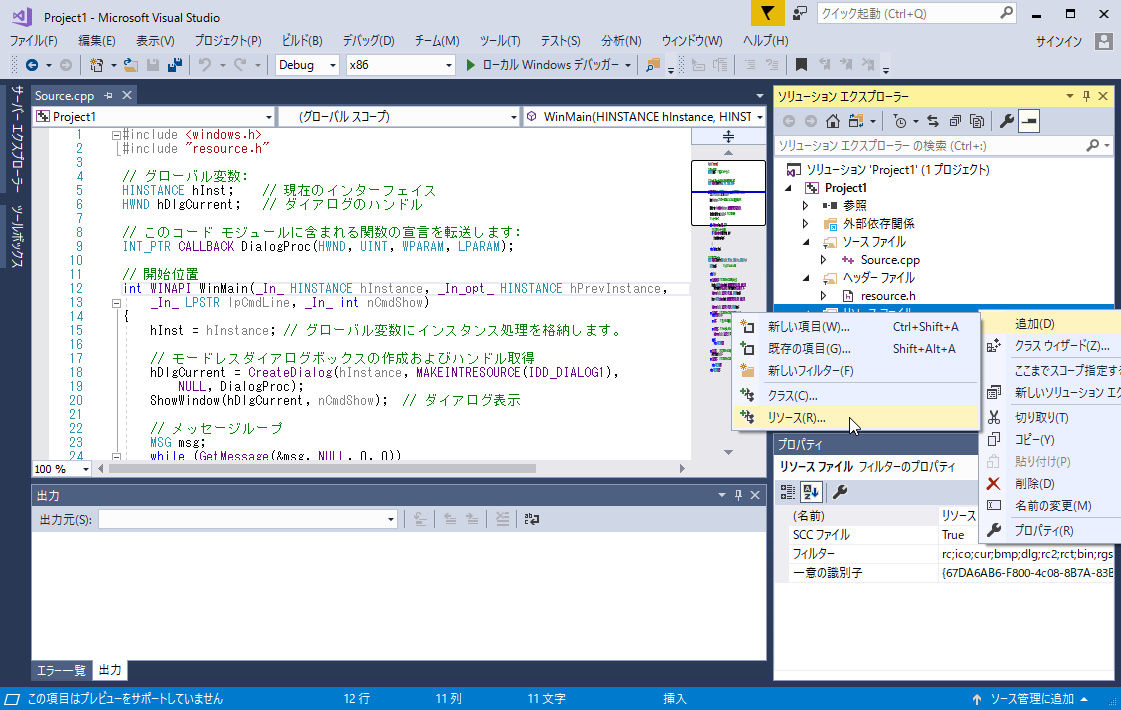
Task: Choose 既存の項目(G)... from the submenu
Action: tap(856, 349)
